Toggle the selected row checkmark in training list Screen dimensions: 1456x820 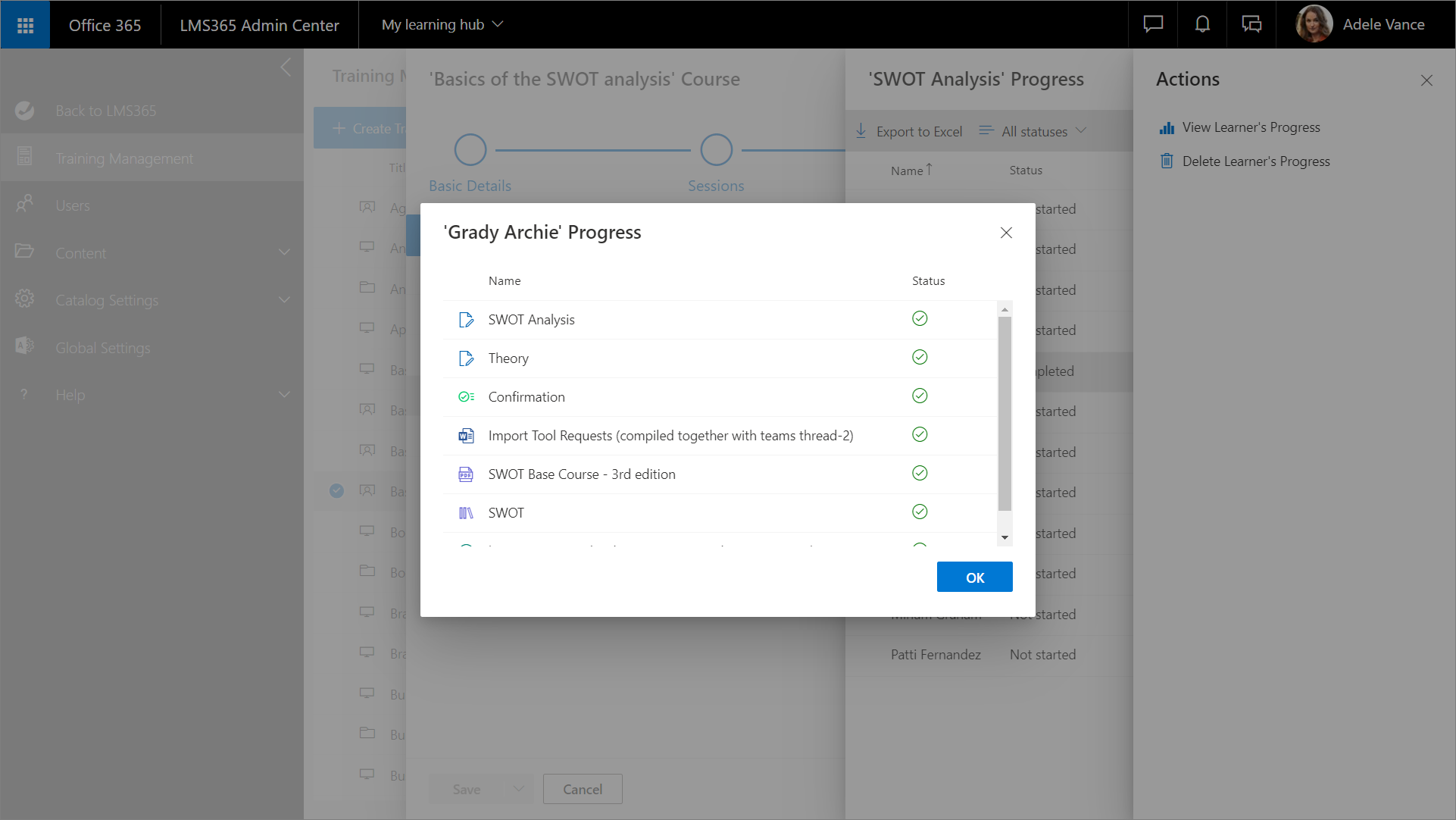click(x=336, y=491)
